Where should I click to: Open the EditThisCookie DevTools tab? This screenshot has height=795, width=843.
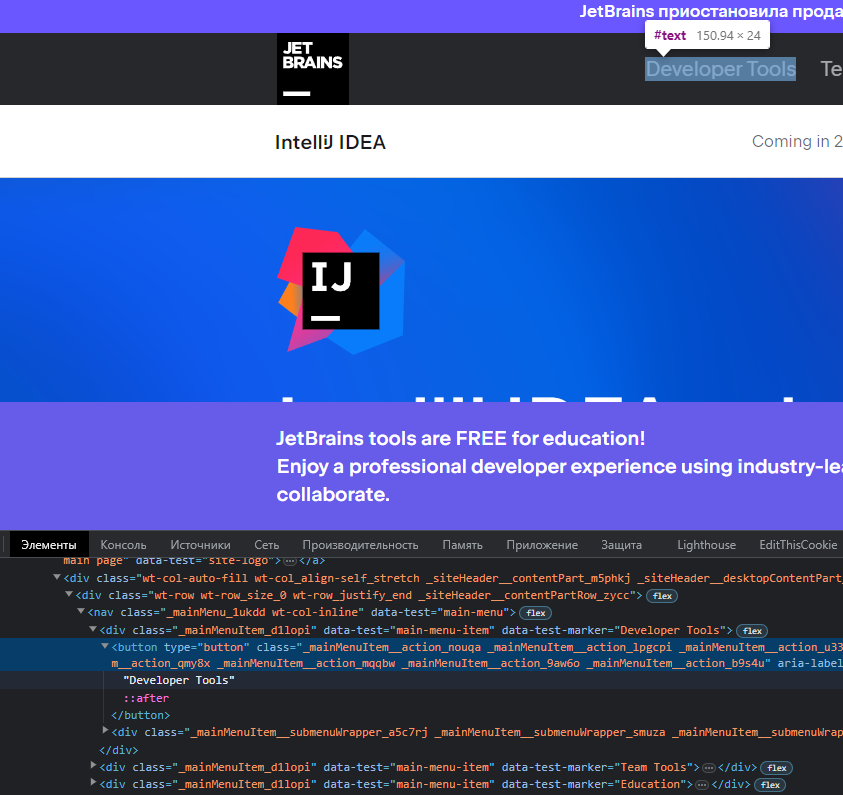[x=798, y=545]
